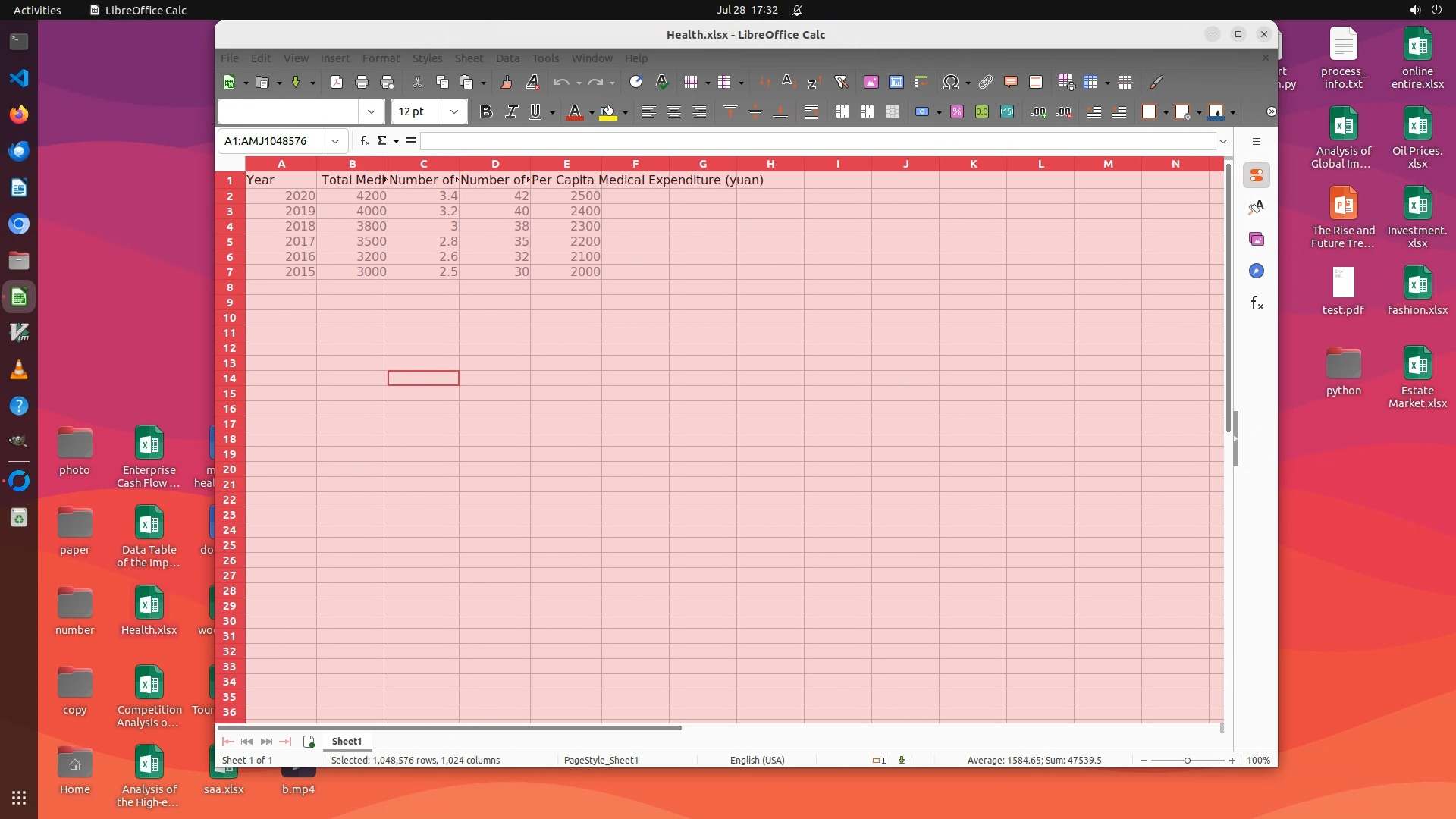Click the Clone Formatting paintbrush icon

[507, 82]
